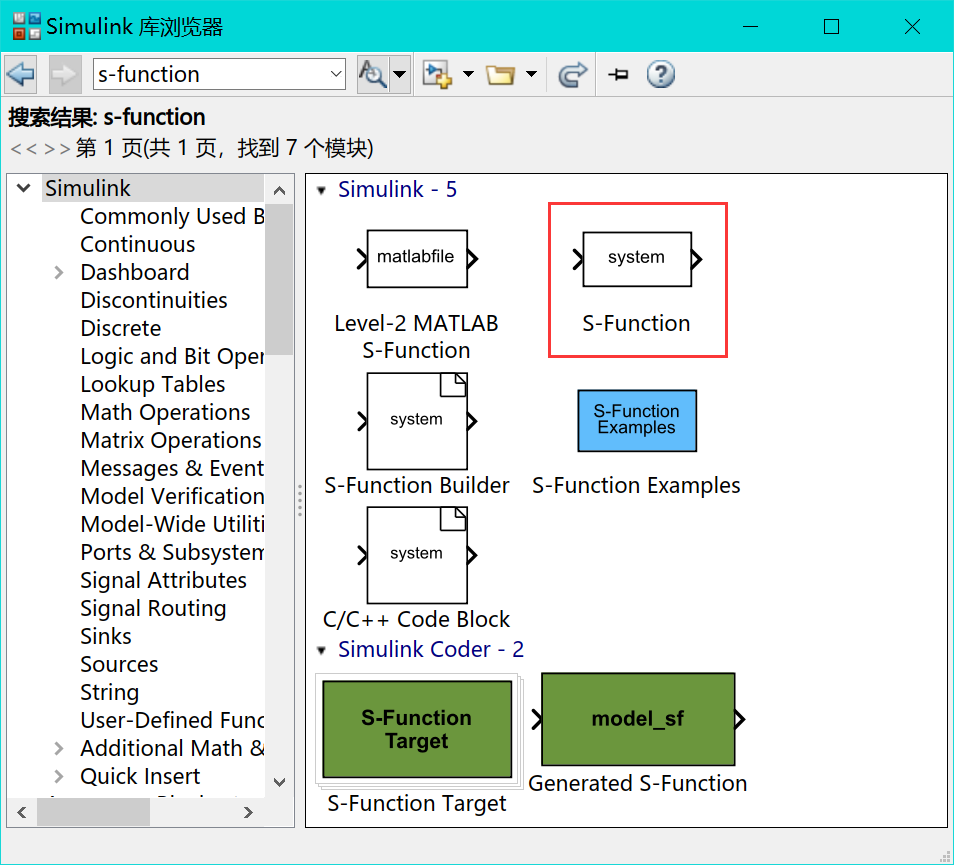Select the Discrete library
The width and height of the screenshot is (954, 865).
tap(120, 328)
